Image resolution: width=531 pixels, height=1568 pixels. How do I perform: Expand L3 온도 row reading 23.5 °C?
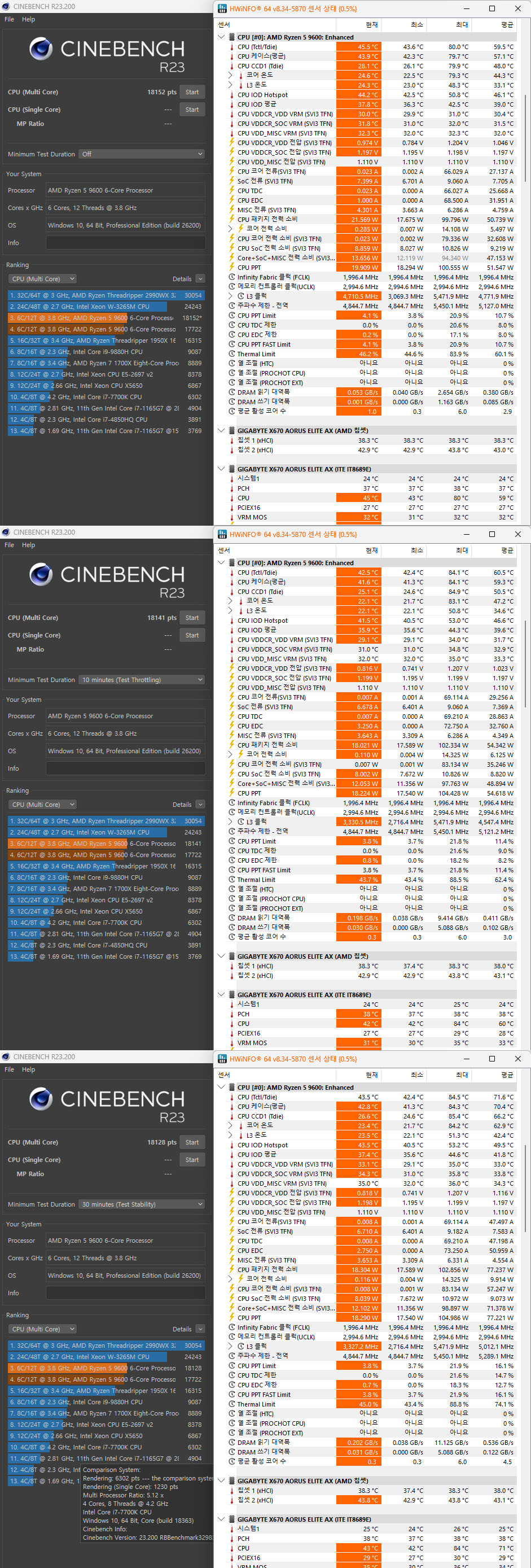tap(230, 1135)
